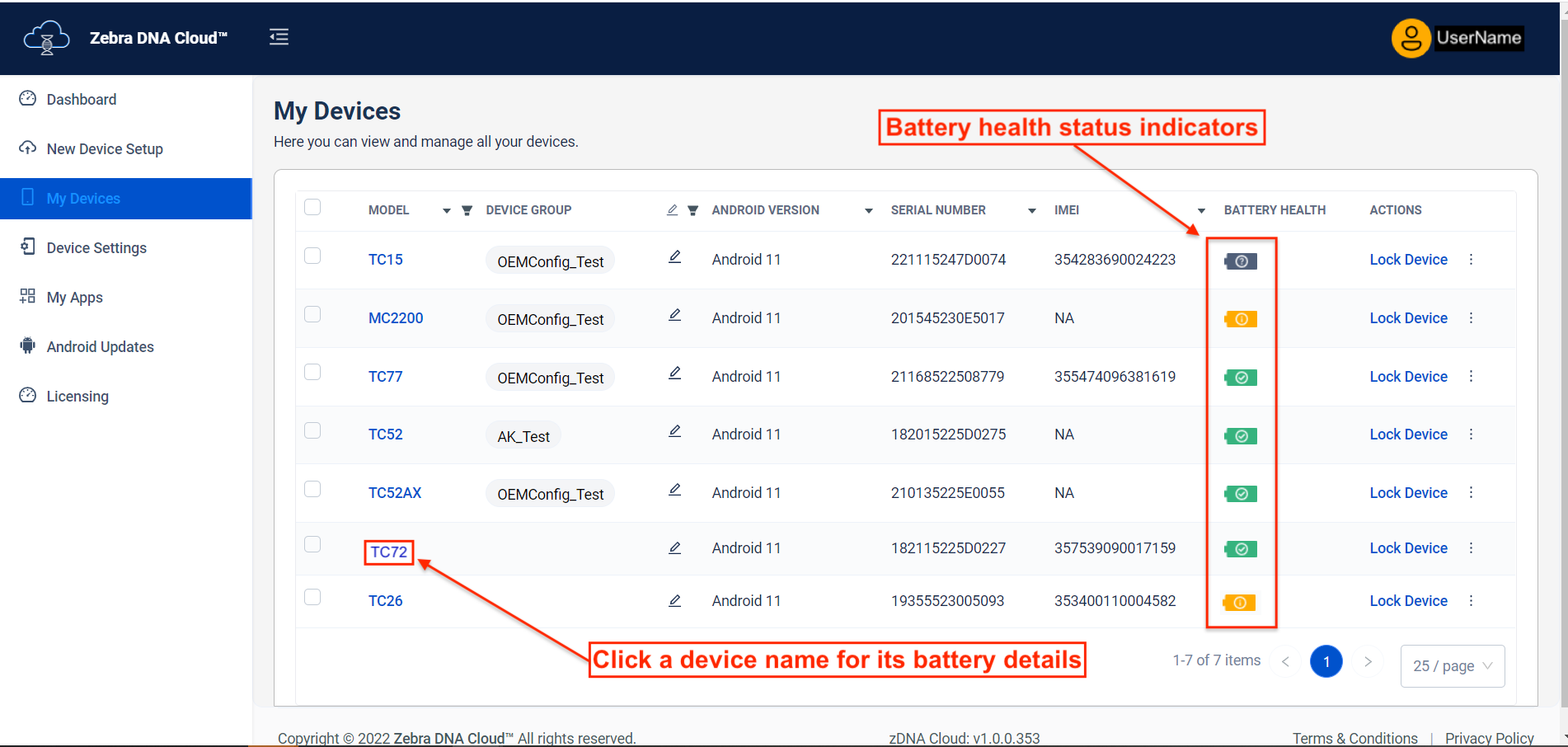This screenshot has width=1568, height=747.
Task: Select the TC52AX row checkbox
Action: 312,489
